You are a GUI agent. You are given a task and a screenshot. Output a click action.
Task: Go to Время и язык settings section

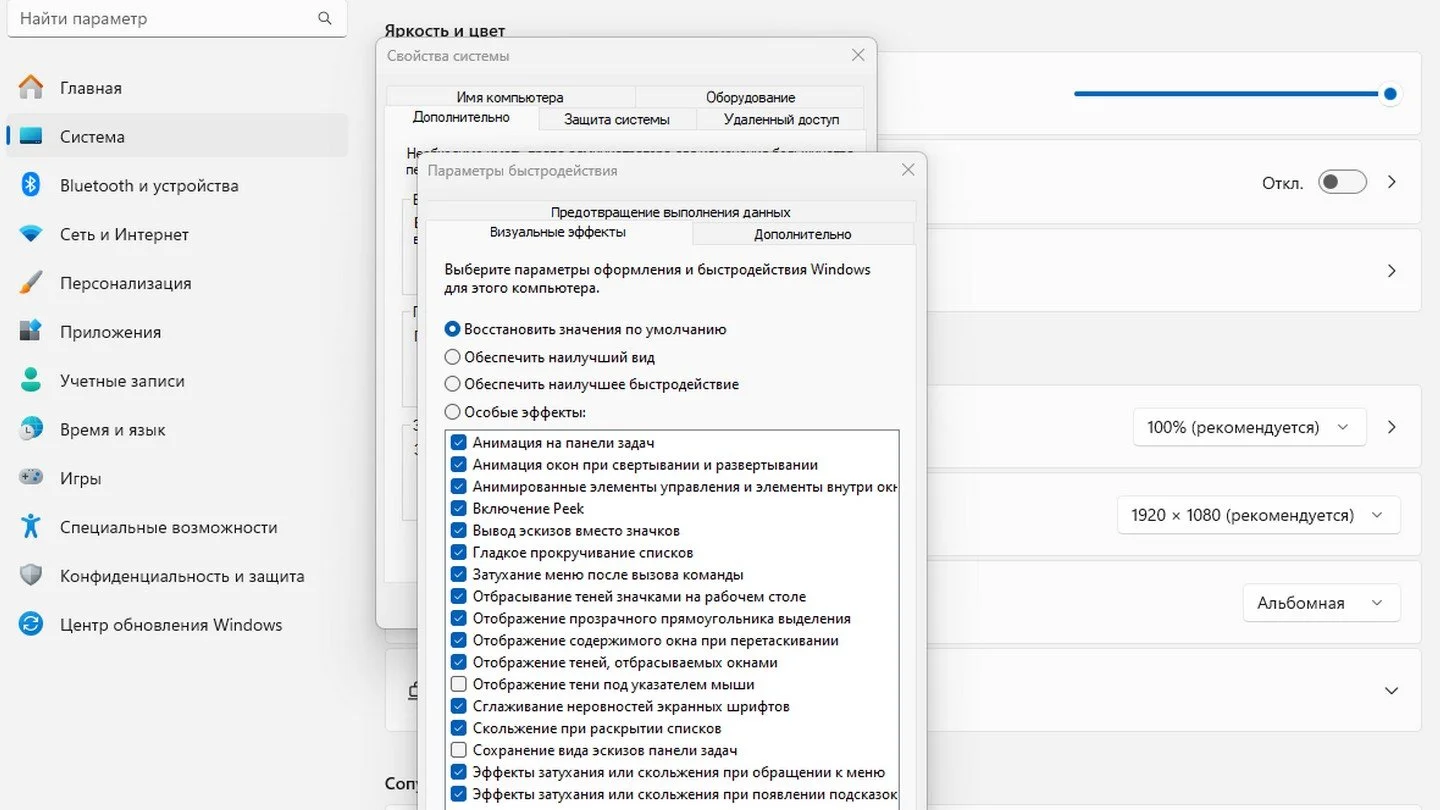177,429
